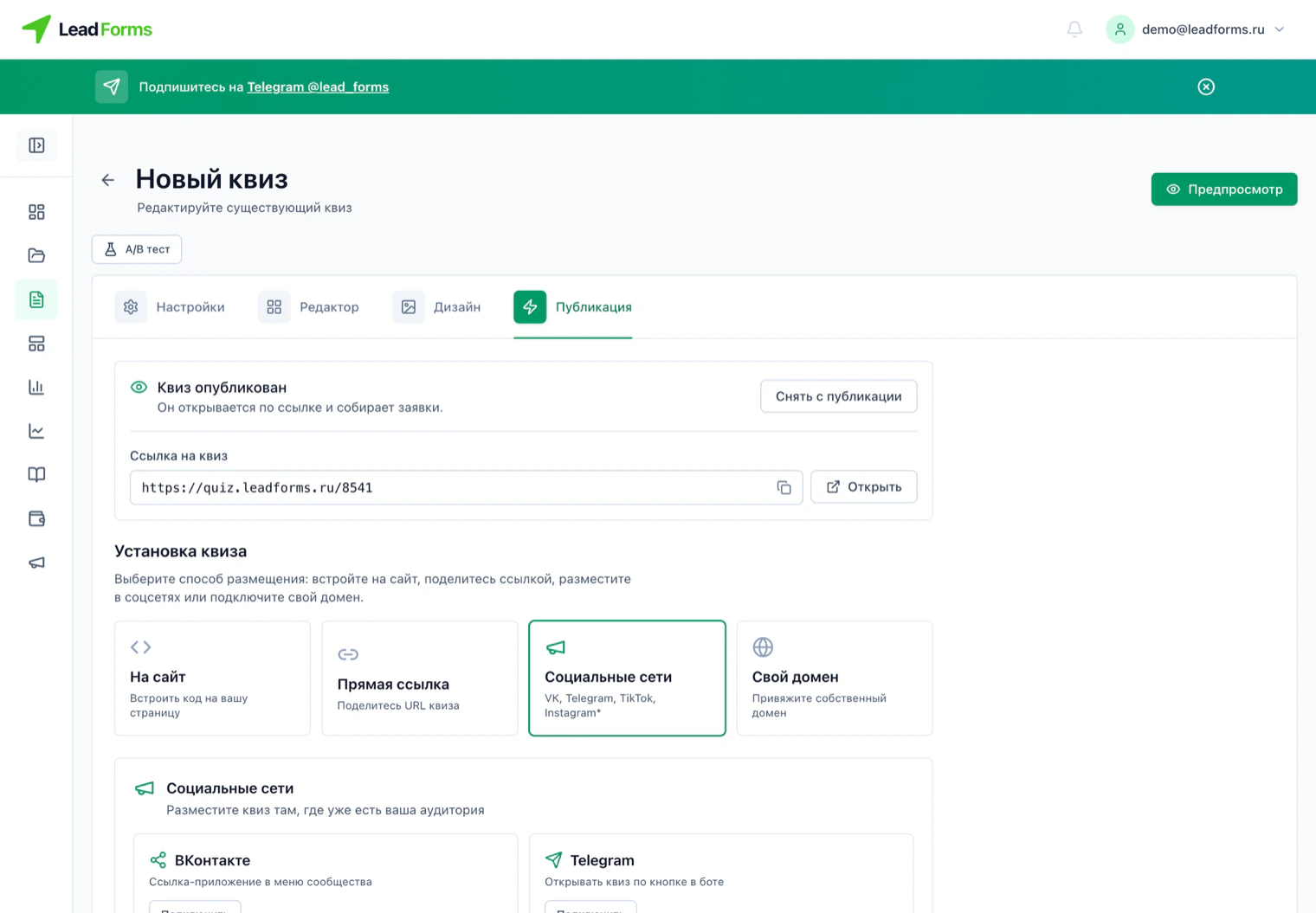Open the bar chart sidebar icon
Image resolution: width=1316 pixels, height=913 pixels.
(x=36, y=387)
